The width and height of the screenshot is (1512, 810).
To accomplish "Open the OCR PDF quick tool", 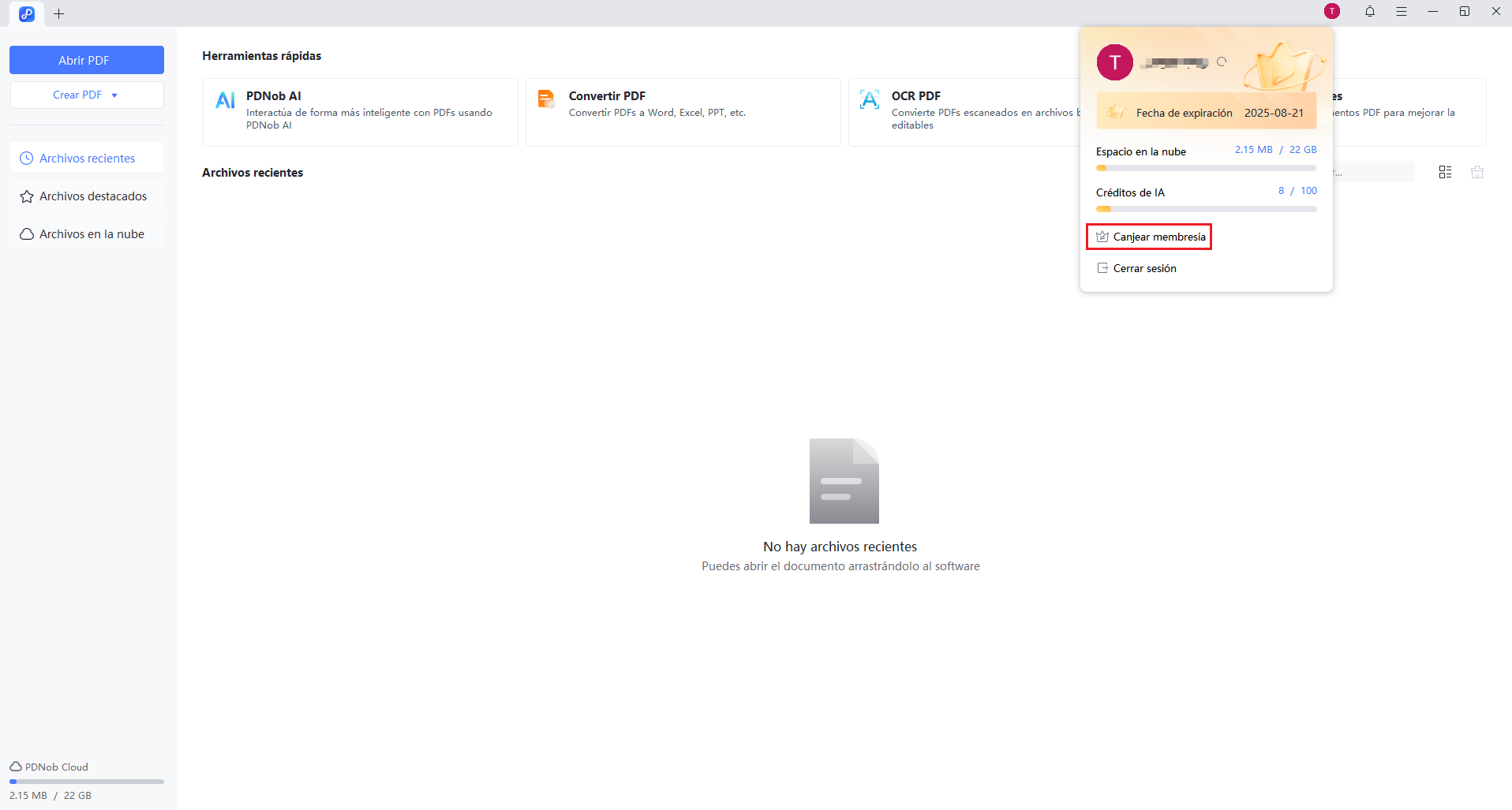I will point(964,112).
